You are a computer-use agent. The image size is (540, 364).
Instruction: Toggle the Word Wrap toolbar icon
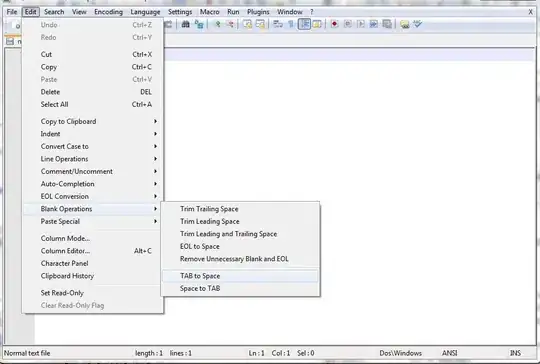pyautogui.click(x=278, y=24)
